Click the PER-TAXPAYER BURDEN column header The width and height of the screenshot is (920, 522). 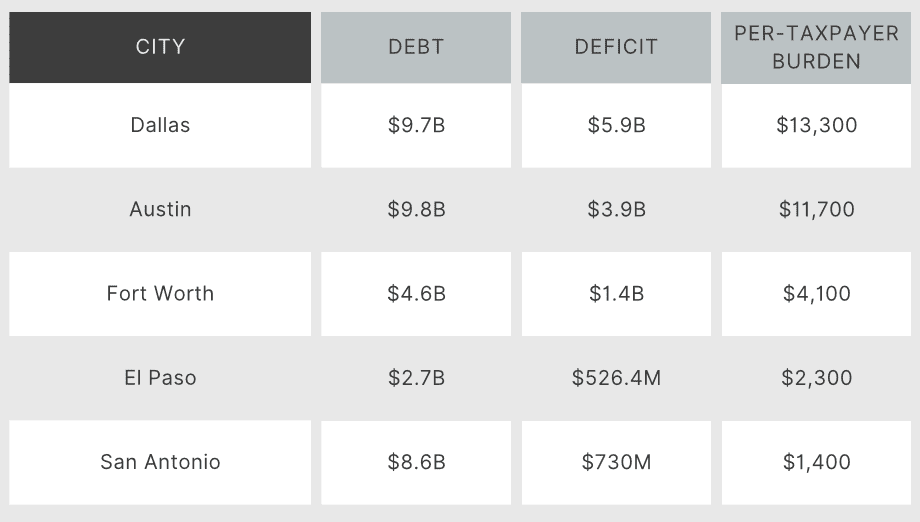point(816,47)
